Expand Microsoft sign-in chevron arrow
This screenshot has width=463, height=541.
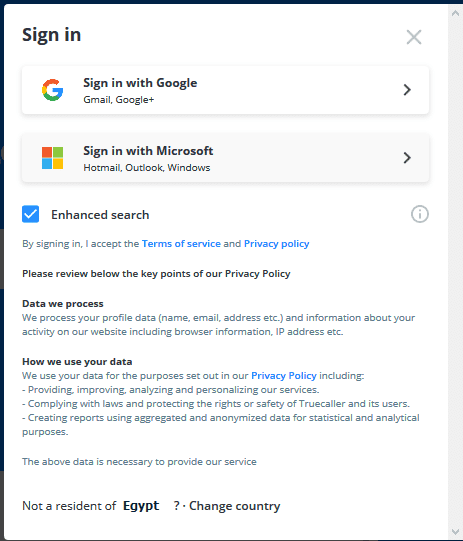click(407, 158)
